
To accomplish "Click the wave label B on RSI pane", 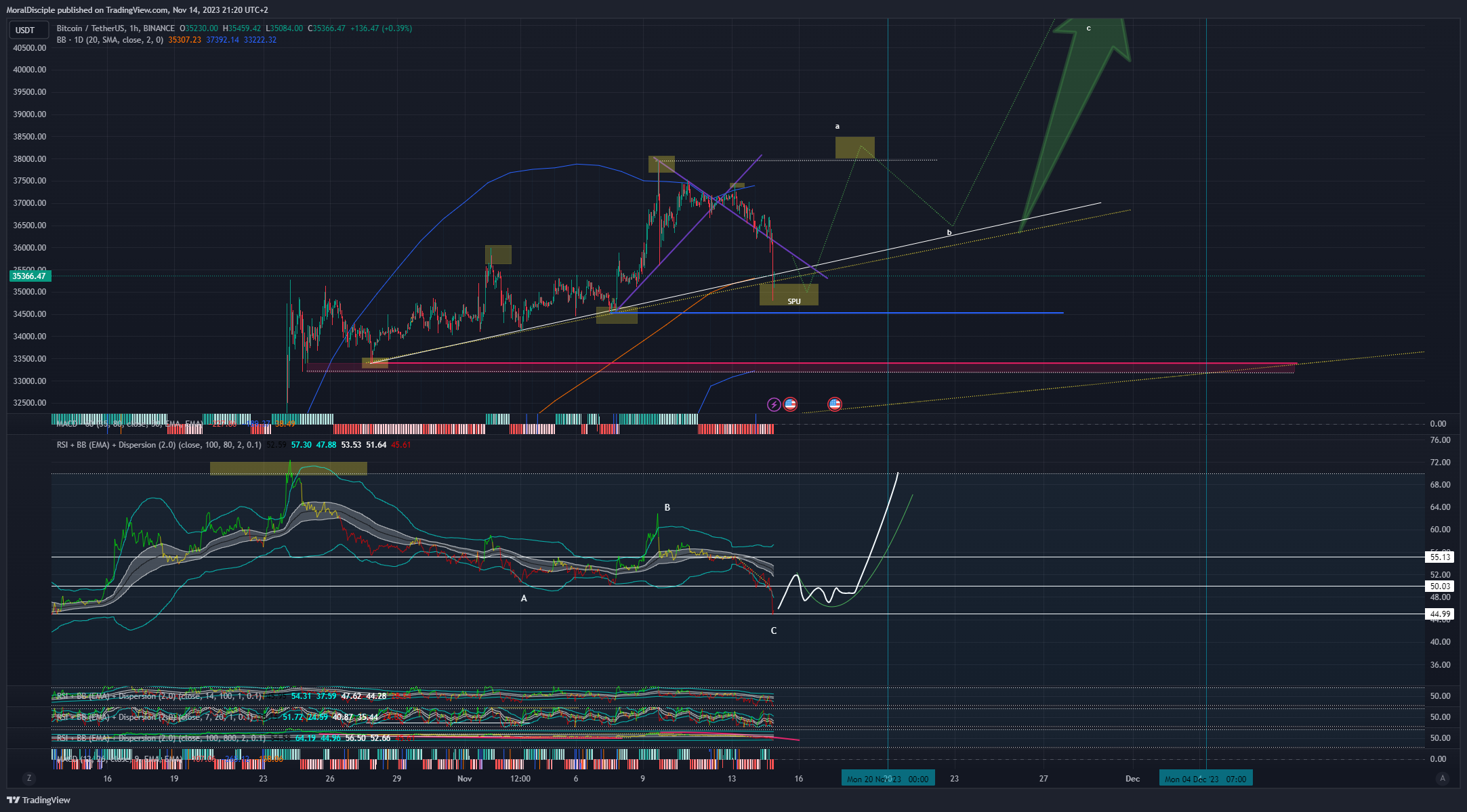I will (x=667, y=507).
